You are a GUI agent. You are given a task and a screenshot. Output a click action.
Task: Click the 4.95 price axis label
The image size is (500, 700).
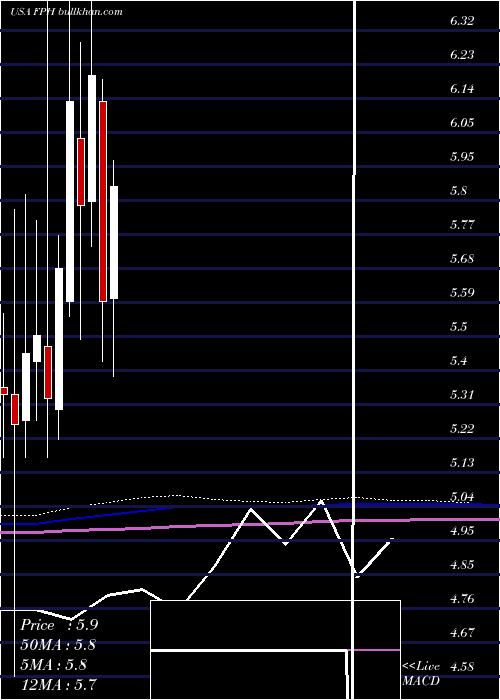462,530
